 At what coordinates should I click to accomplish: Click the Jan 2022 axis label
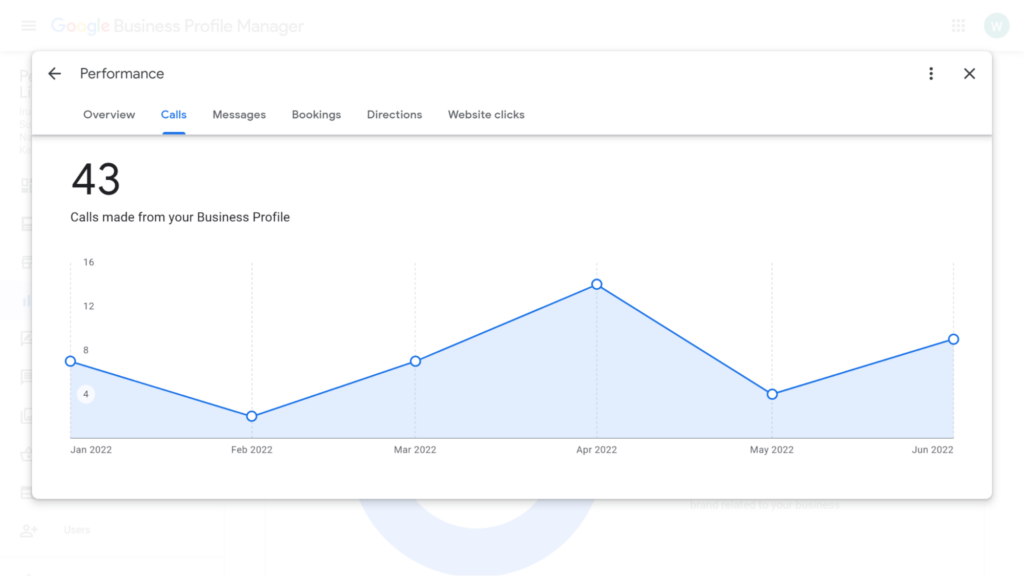point(91,449)
